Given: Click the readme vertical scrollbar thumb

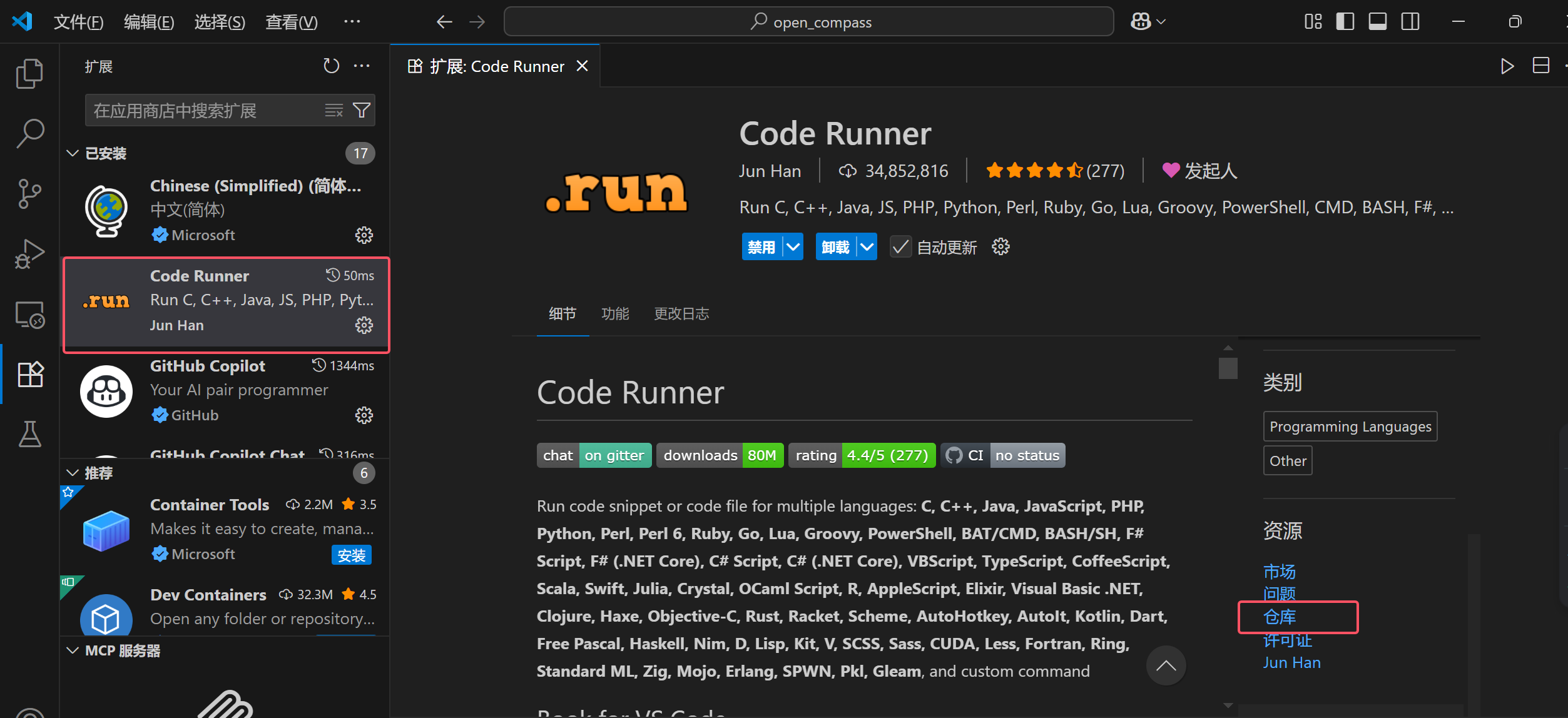Looking at the screenshot, I should click(x=1228, y=368).
